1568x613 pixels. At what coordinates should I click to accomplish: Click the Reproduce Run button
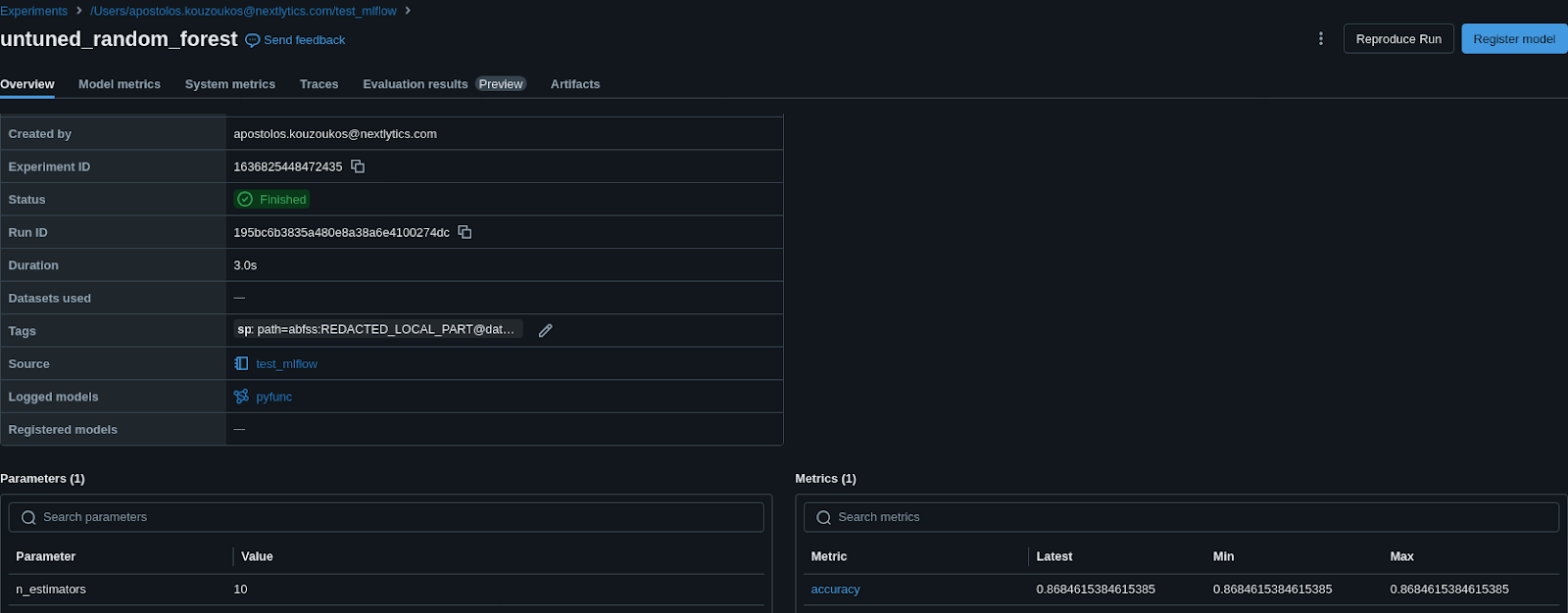click(1398, 39)
